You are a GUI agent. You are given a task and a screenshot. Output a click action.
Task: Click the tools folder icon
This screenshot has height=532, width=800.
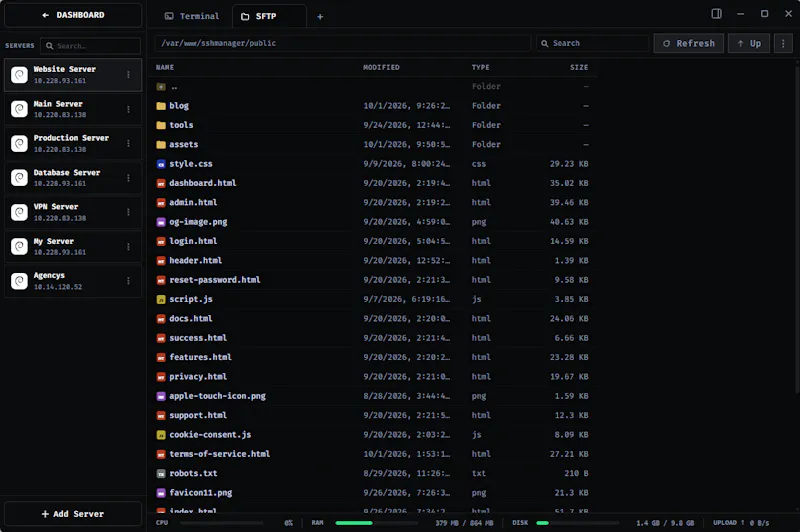pos(161,125)
